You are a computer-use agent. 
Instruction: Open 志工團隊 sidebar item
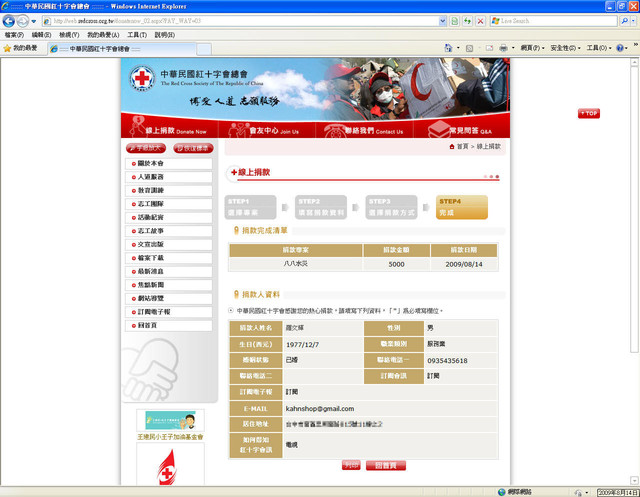point(169,204)
